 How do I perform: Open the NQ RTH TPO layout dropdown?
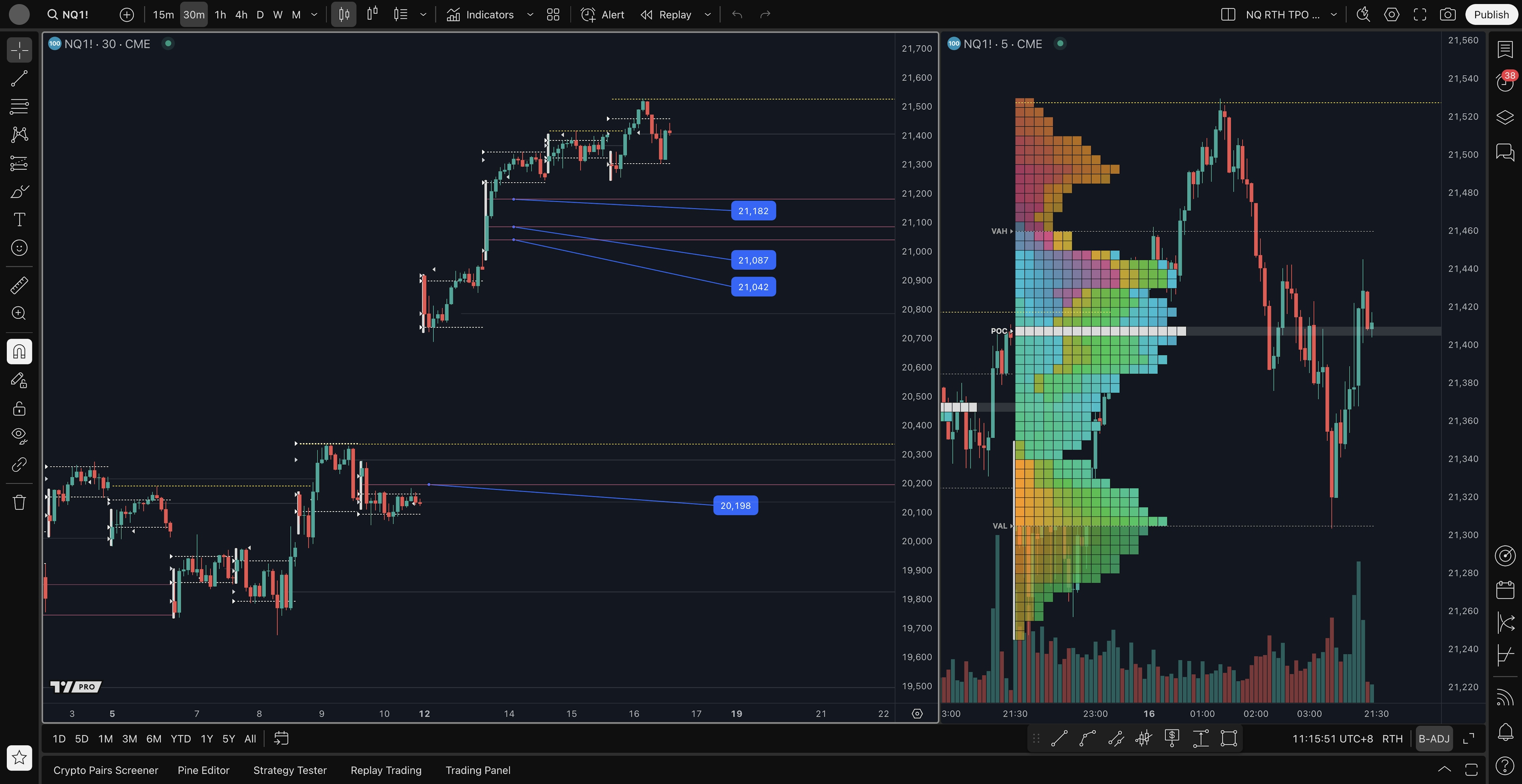click(x=1333, y=15)
